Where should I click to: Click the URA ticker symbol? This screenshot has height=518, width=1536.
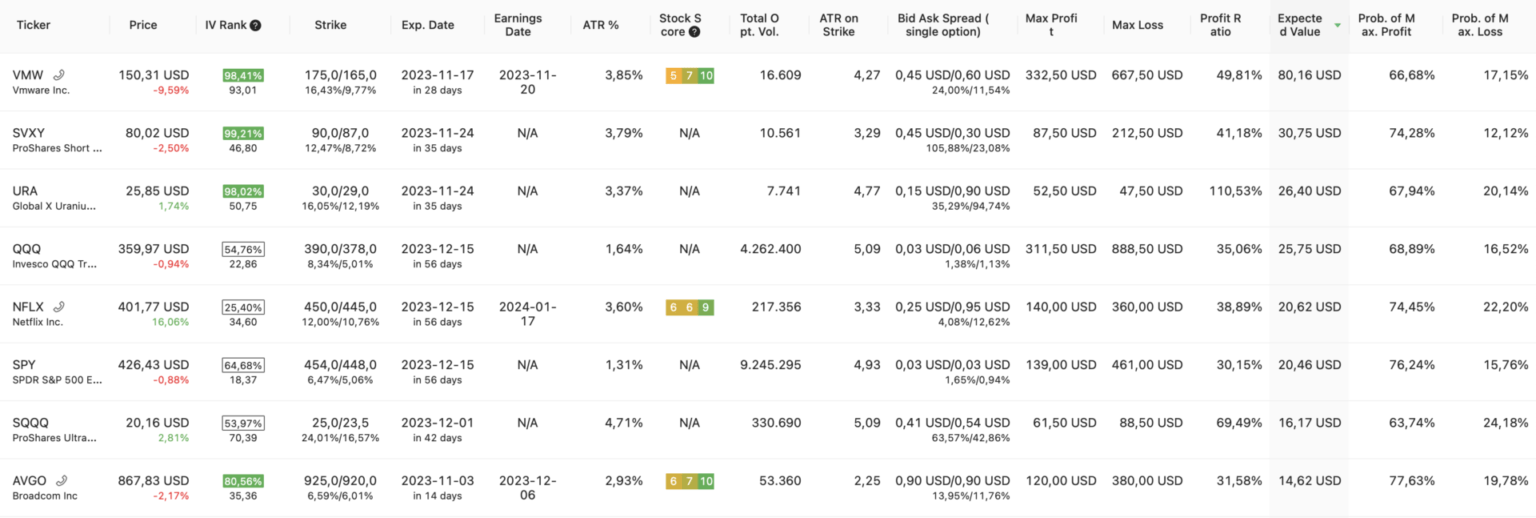[x=26, y=191]
